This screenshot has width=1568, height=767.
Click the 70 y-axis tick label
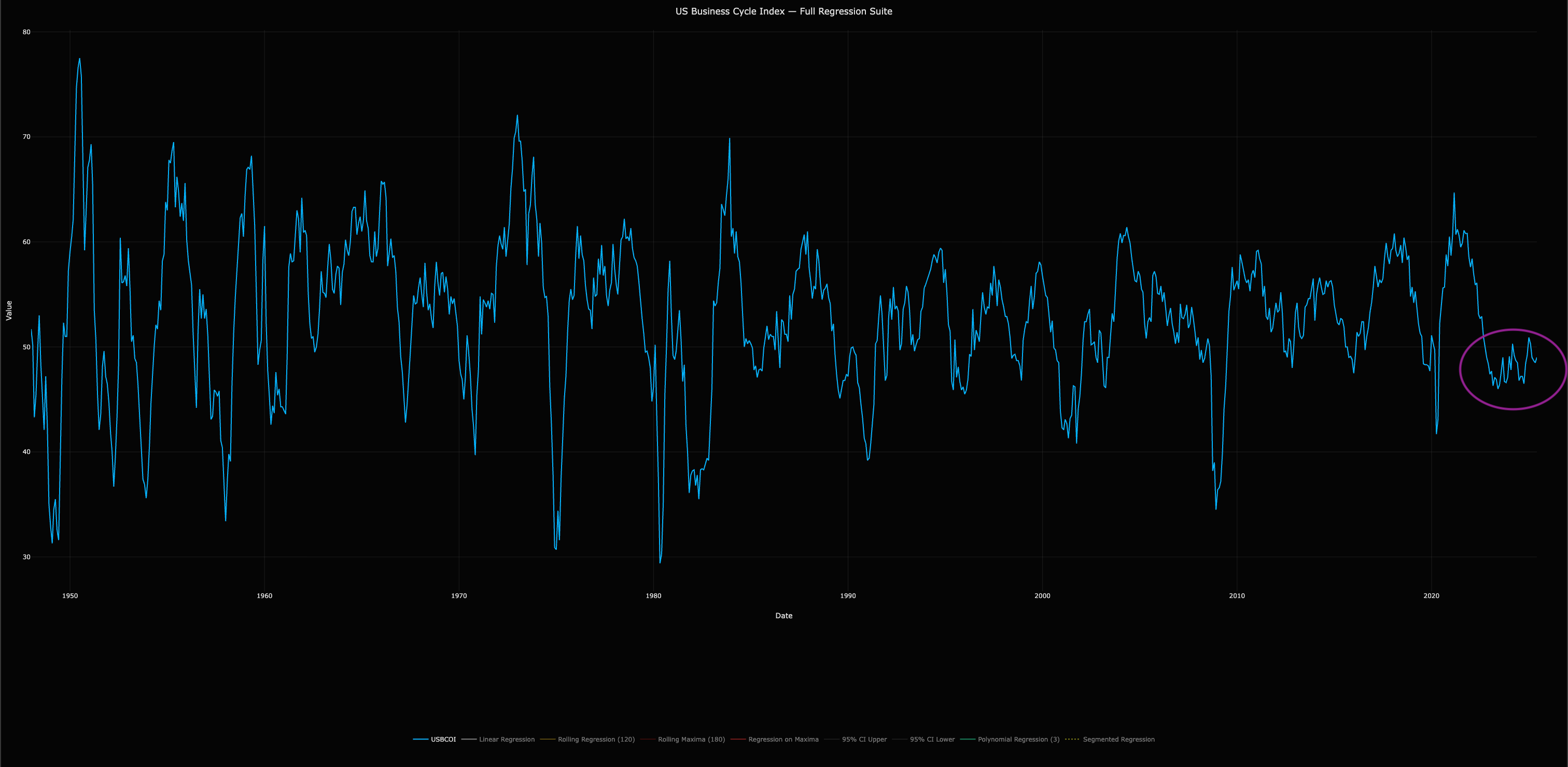[26, 137]
